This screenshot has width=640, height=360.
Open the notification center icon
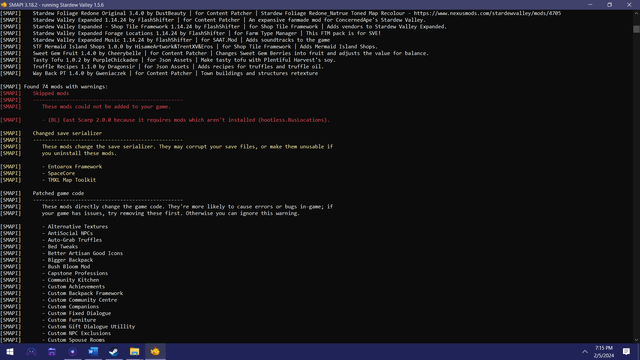coord(627,351)
